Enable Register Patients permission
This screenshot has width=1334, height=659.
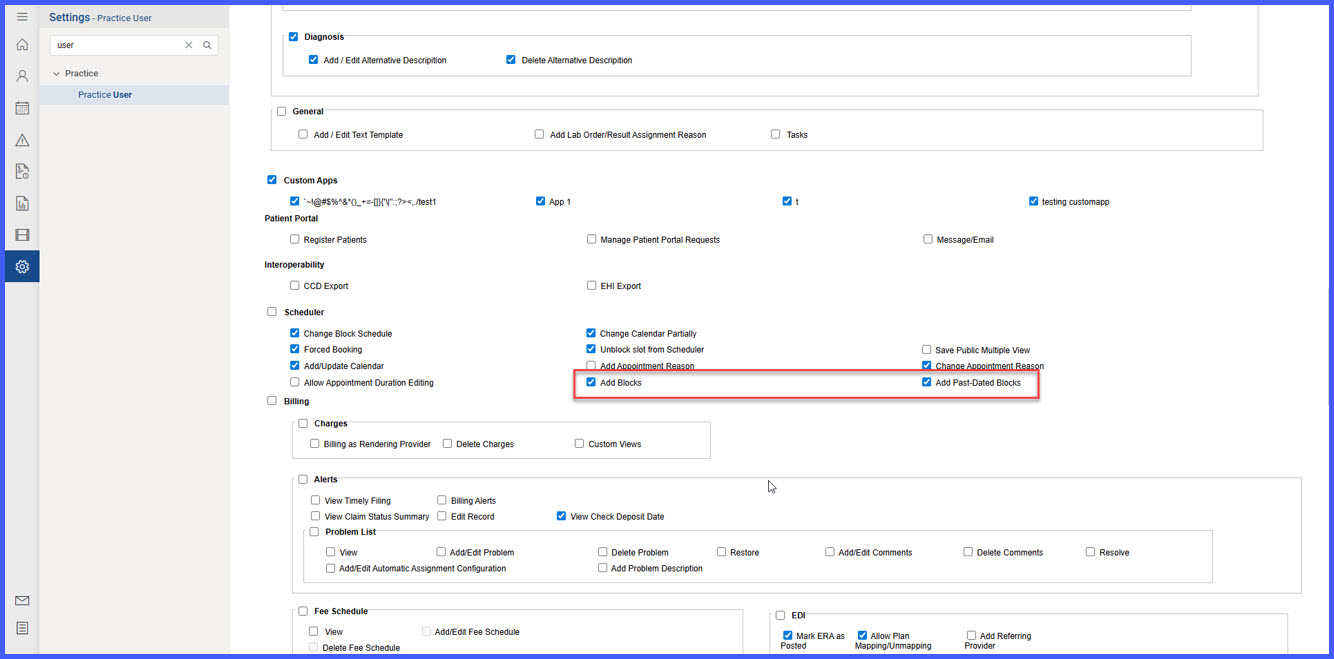[294, 239]
